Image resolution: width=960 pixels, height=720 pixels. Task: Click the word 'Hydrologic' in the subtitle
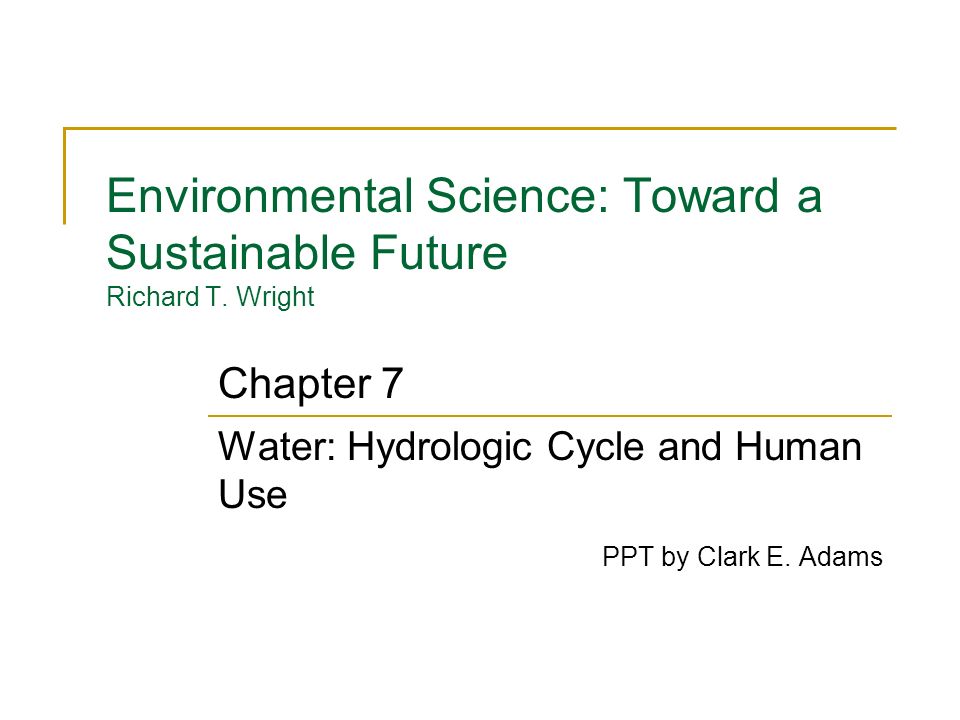click(x=439, y=448)
